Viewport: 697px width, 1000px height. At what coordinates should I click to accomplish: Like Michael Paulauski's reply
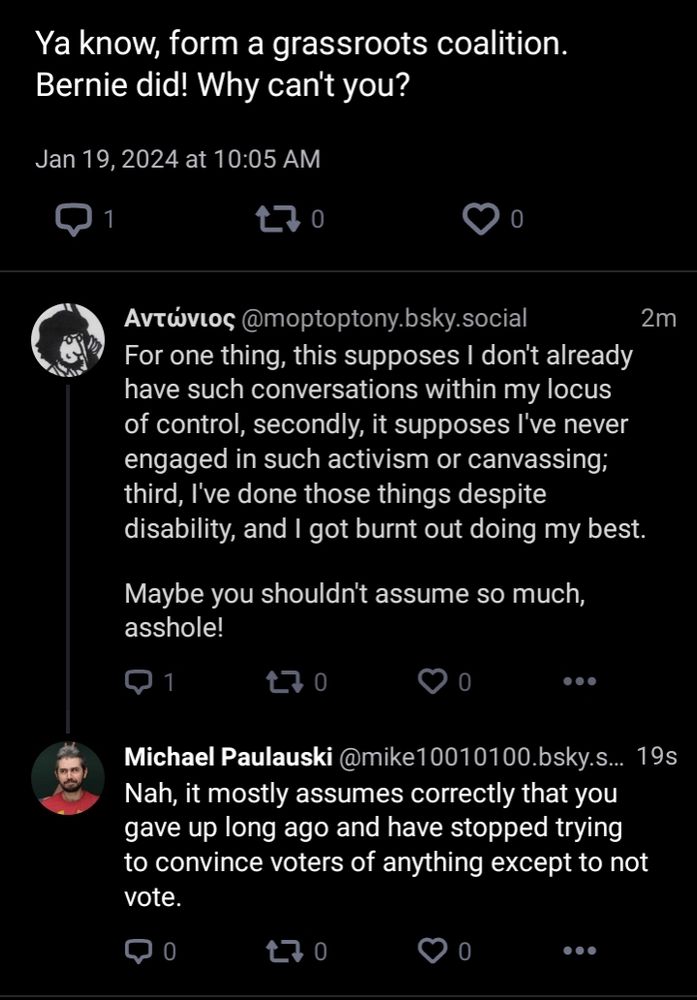click(432, 951)
